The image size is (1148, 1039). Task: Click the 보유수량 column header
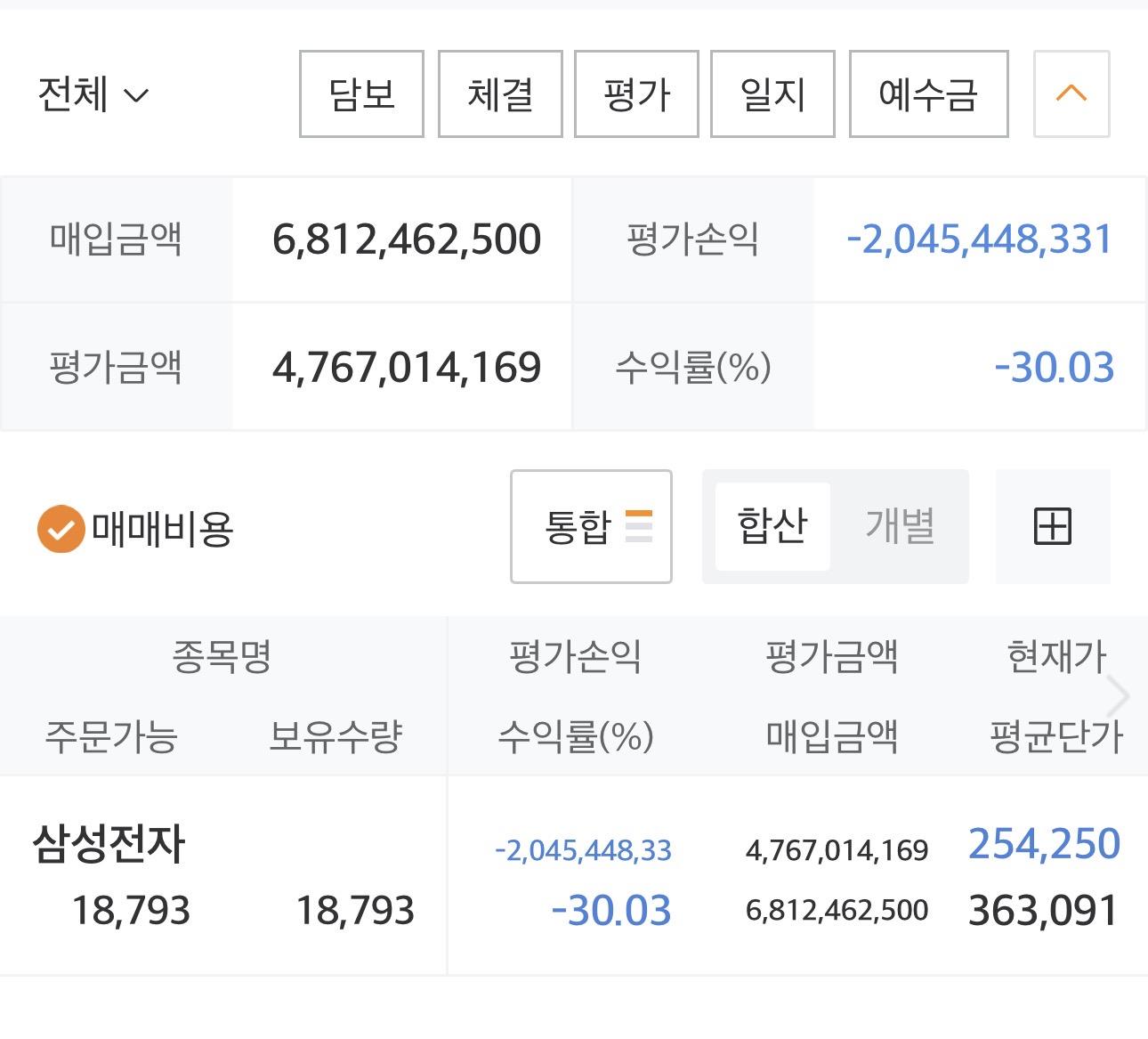[336, 736]
